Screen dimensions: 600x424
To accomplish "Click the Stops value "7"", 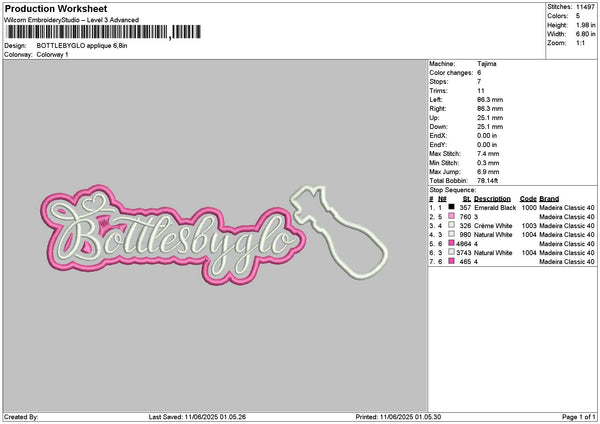I will pos(479,82).
